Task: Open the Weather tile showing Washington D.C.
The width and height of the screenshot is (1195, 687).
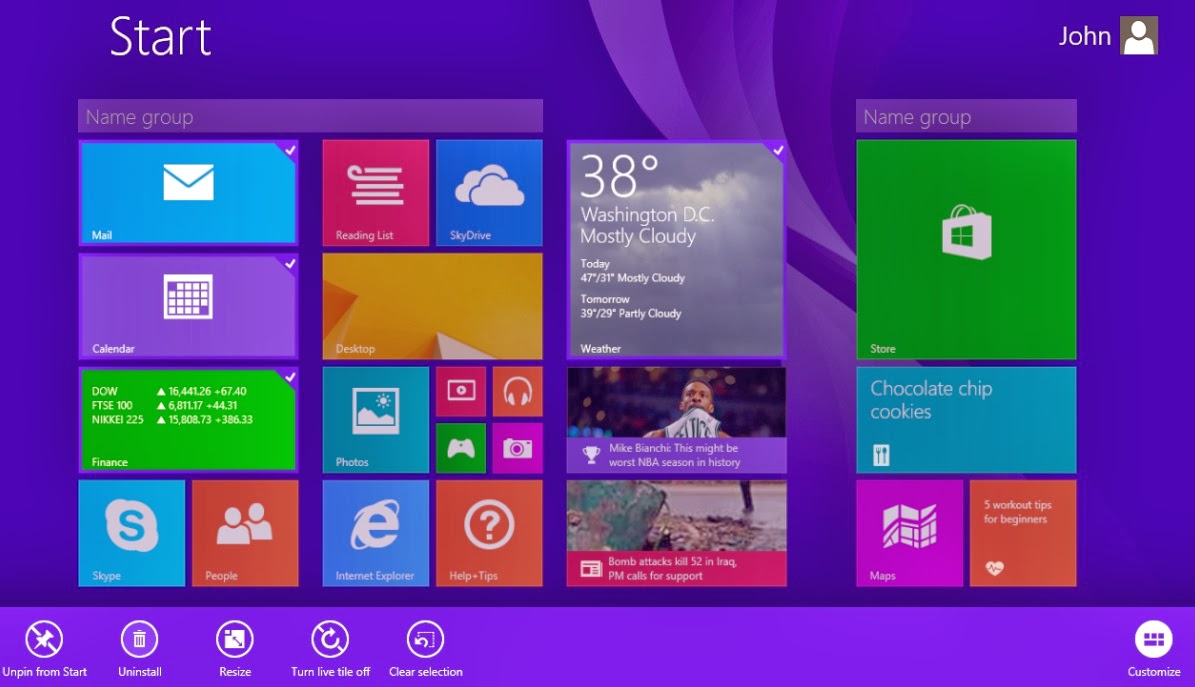Action: point(676,249)
